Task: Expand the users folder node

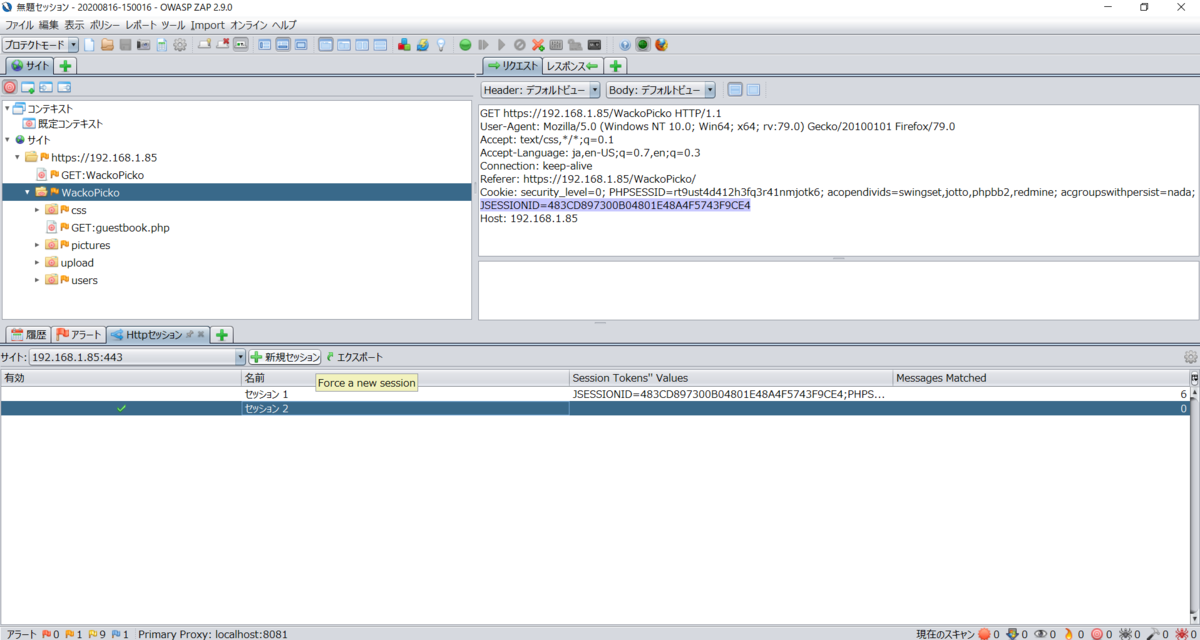Action: tap(38, 280)
